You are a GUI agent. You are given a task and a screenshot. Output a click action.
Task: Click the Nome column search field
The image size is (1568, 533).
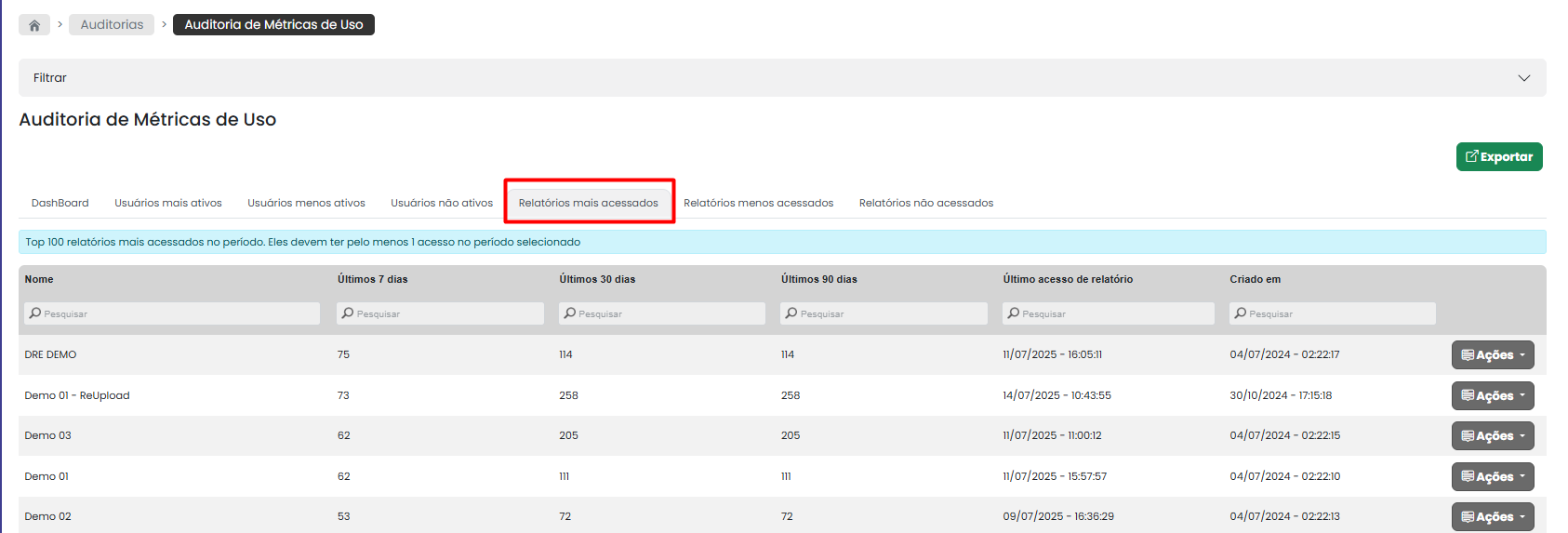pyautogui.click(x=172, y=313)
